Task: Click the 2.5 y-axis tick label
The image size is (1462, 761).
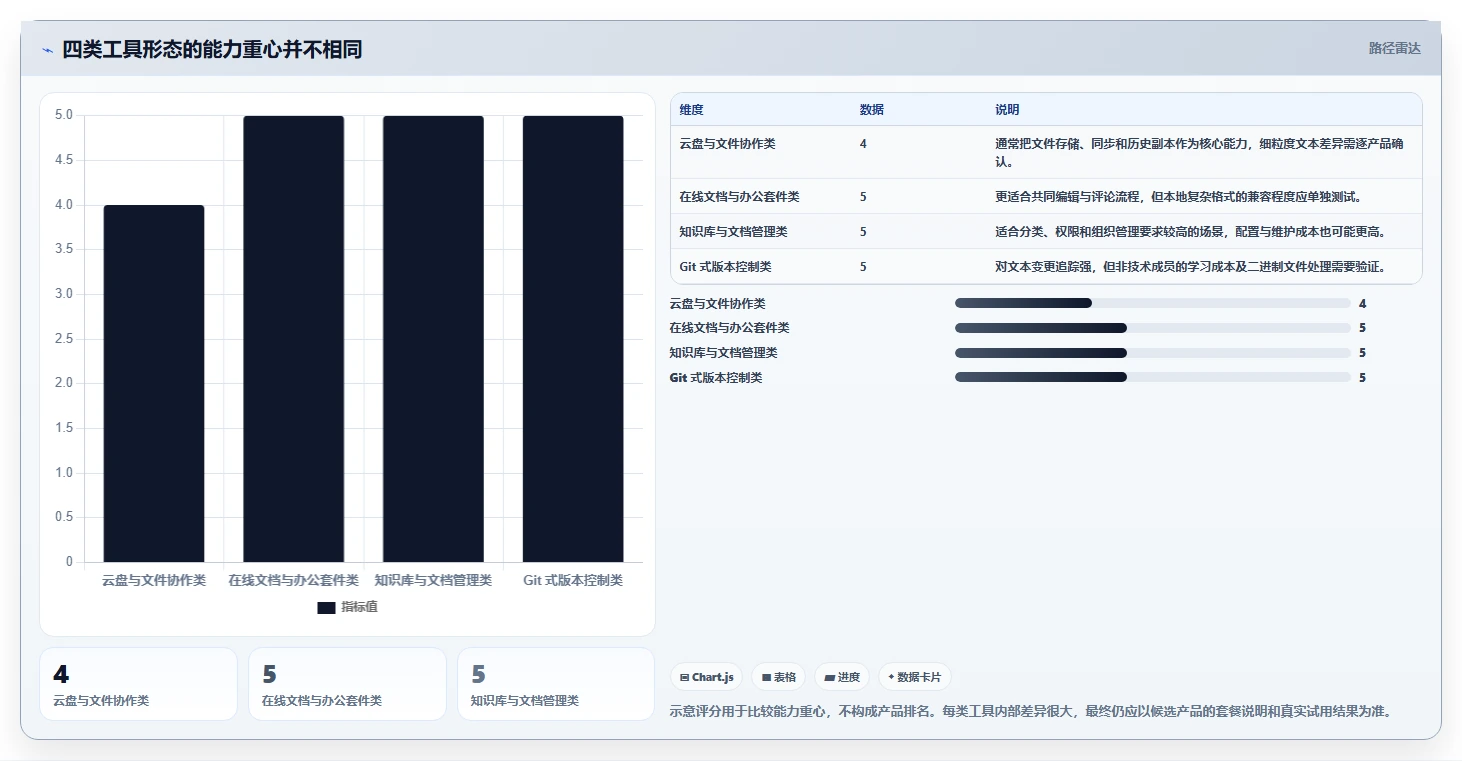Action: point(64,339)
